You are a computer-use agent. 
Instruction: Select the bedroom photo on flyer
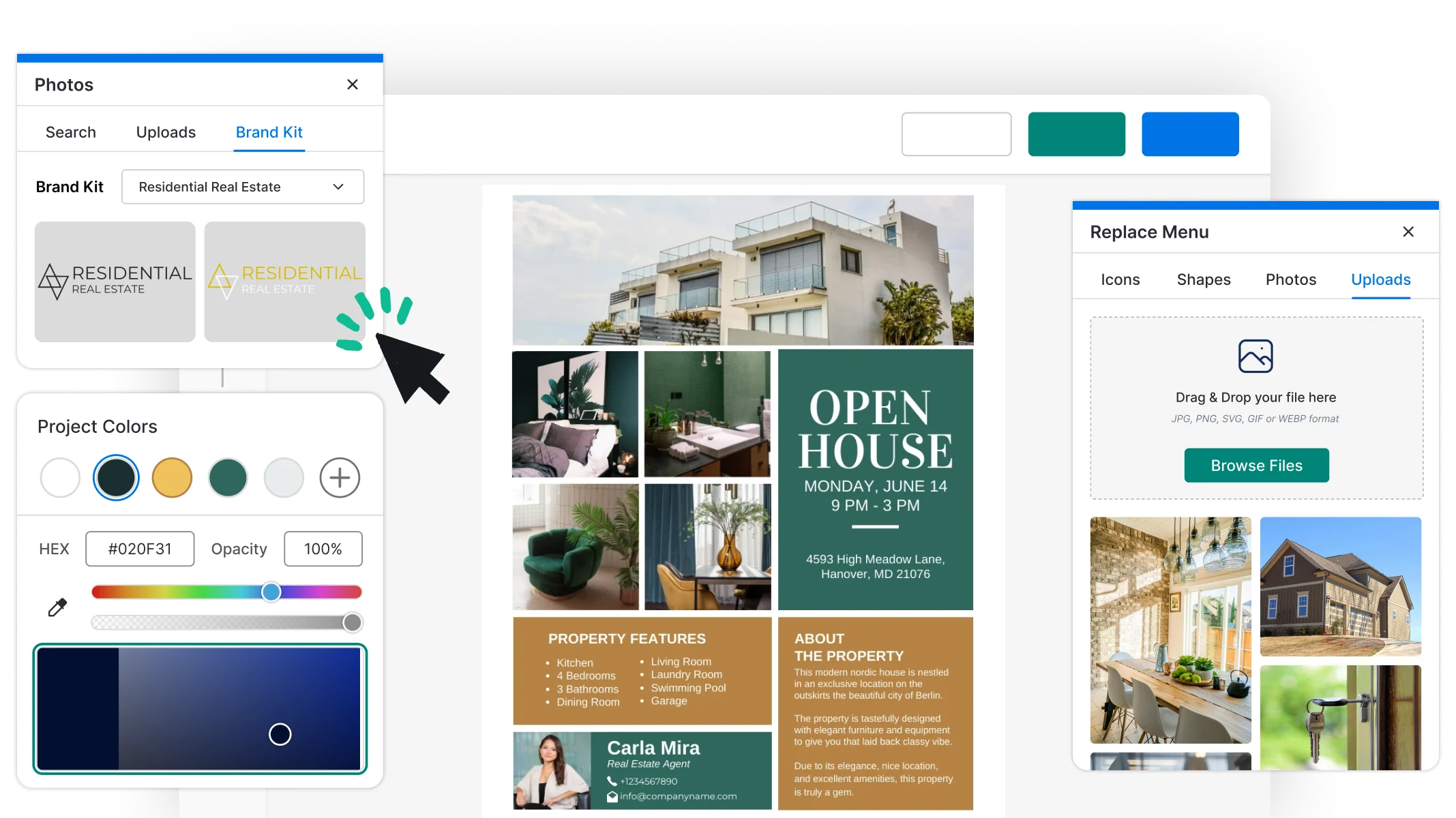point(575,414)
